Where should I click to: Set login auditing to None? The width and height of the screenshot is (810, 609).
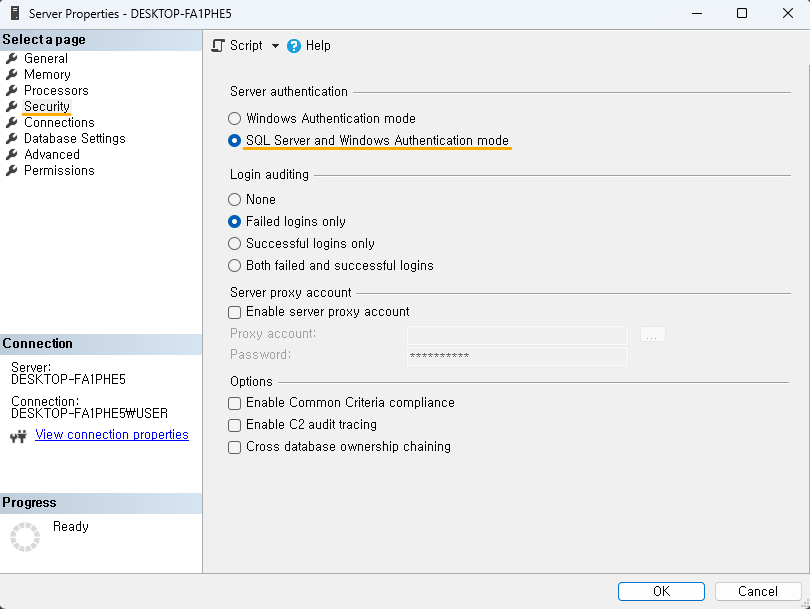click(235, 199)
